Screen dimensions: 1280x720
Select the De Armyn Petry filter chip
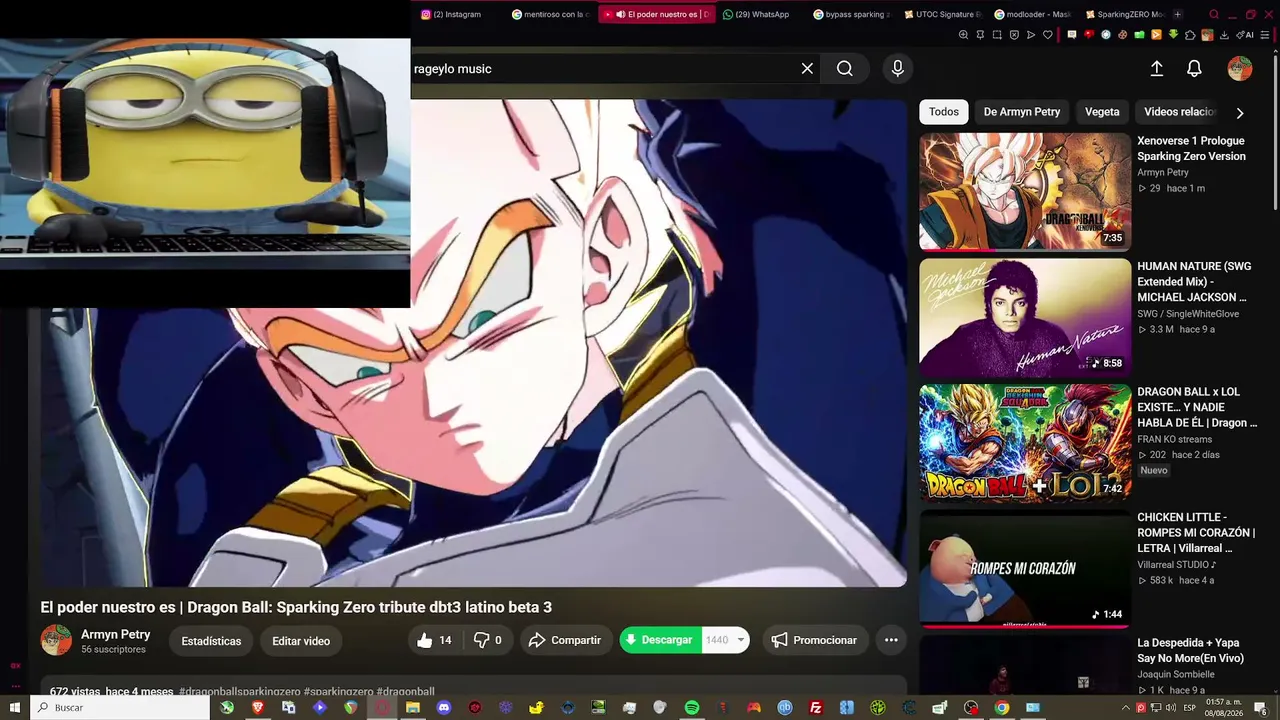click(x=1021, y=112)
